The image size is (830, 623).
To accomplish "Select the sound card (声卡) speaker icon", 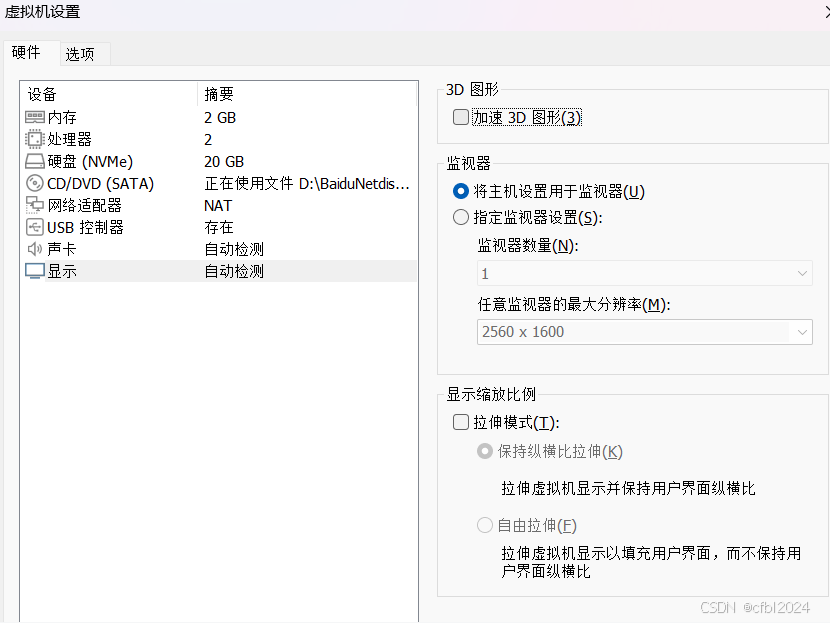I will 35,249.
